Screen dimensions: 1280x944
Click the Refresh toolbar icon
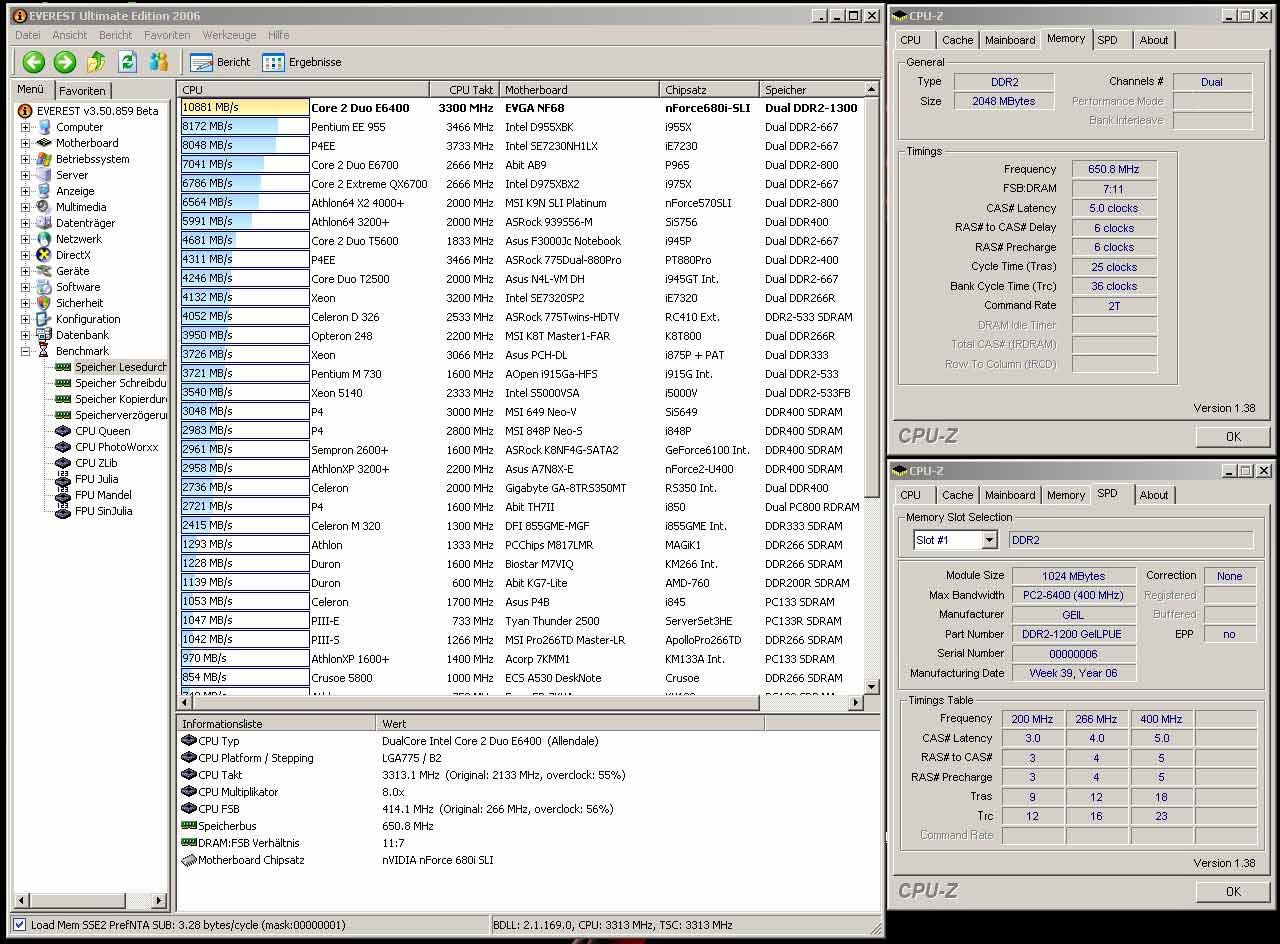pos(127,62)
